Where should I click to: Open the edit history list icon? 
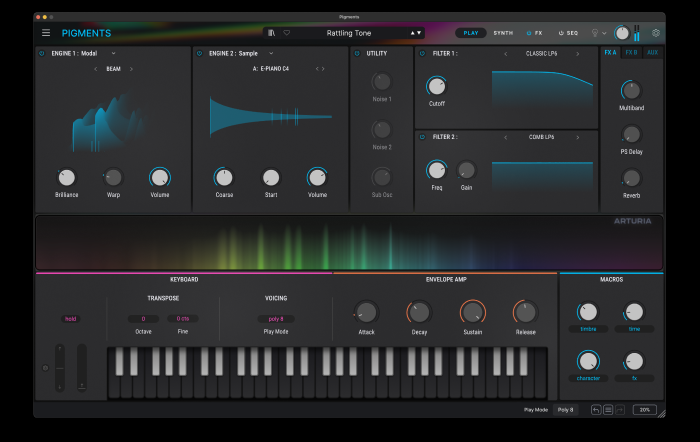click(x=608, y=410)
